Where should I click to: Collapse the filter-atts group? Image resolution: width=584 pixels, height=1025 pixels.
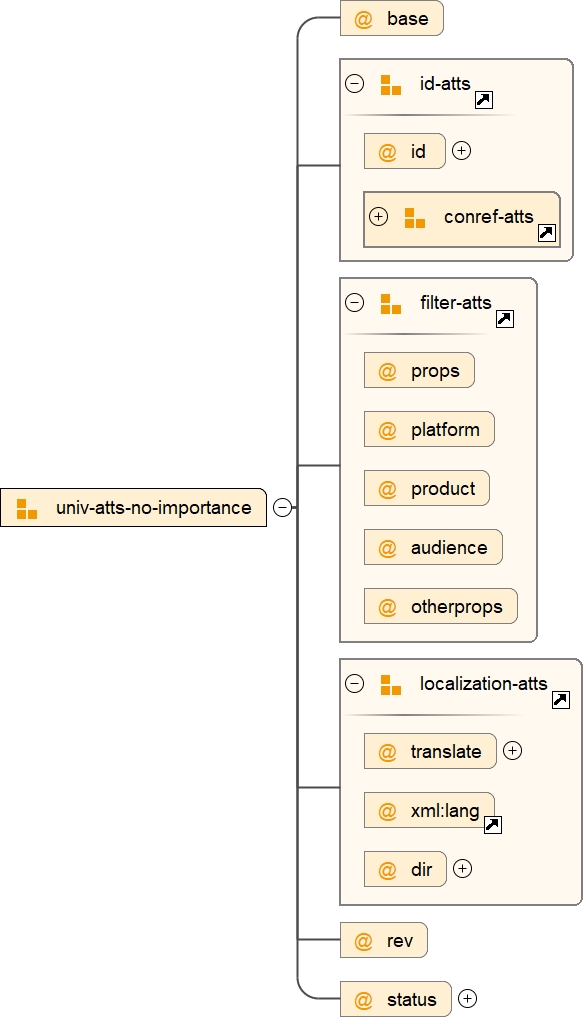pyautogui.click(x=354, y=303)
